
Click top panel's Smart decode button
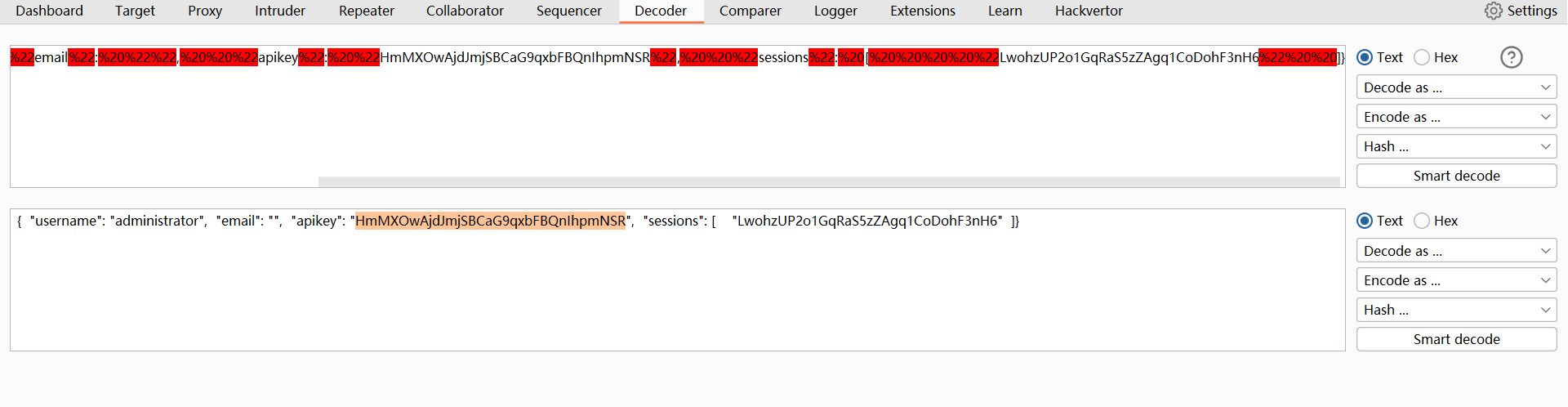[x=1456, y=176]
